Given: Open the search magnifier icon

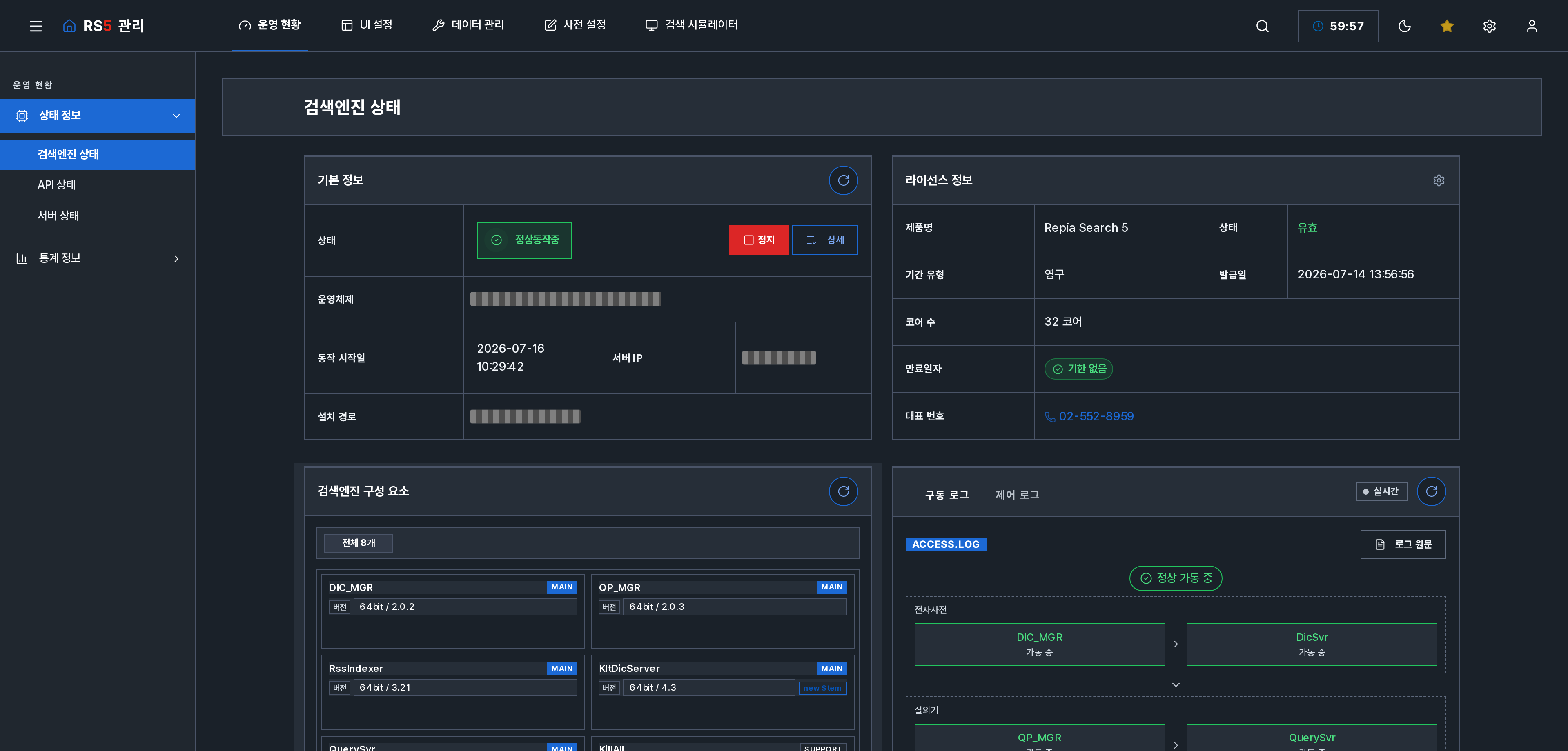Looking at the screenshot, I should (x=1263, y=26).
